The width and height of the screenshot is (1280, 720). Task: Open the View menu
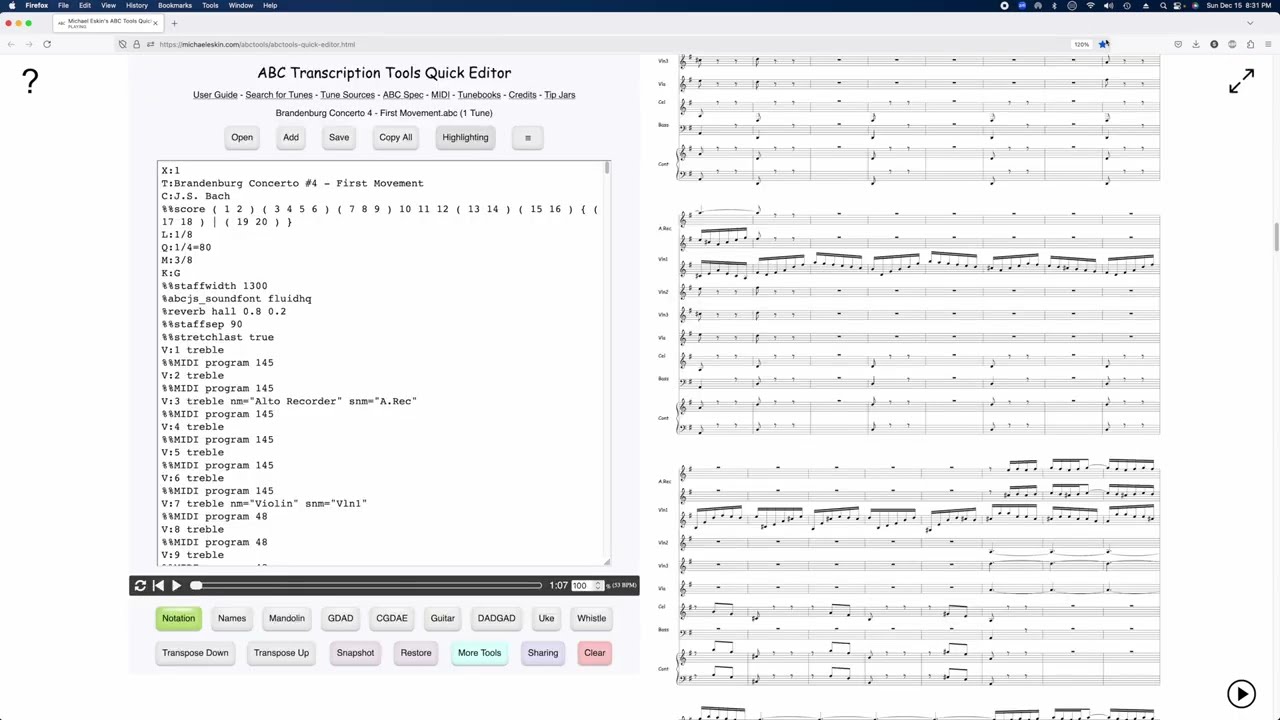click(108, 5)
